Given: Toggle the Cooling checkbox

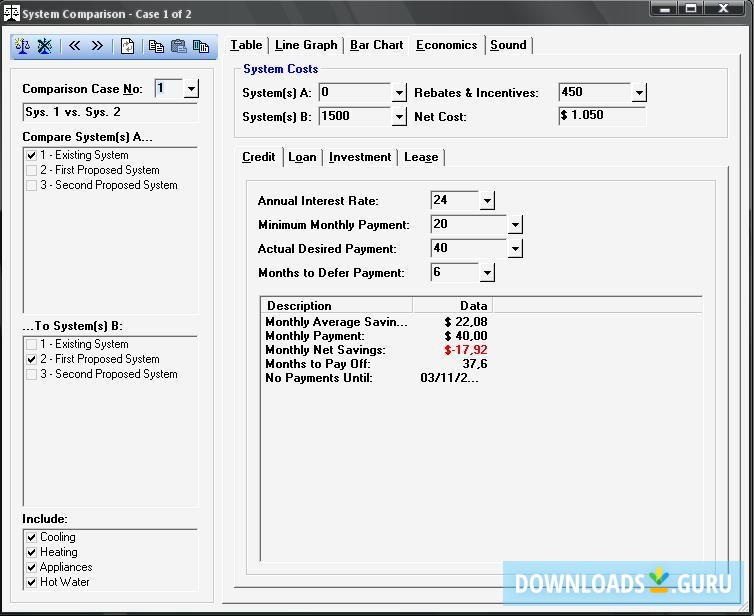Looking at the screenshot, I should (32, 537).
